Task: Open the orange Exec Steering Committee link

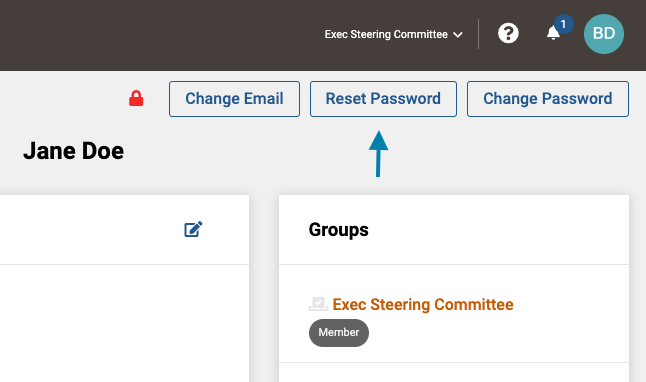Action: tap(423, 305)
